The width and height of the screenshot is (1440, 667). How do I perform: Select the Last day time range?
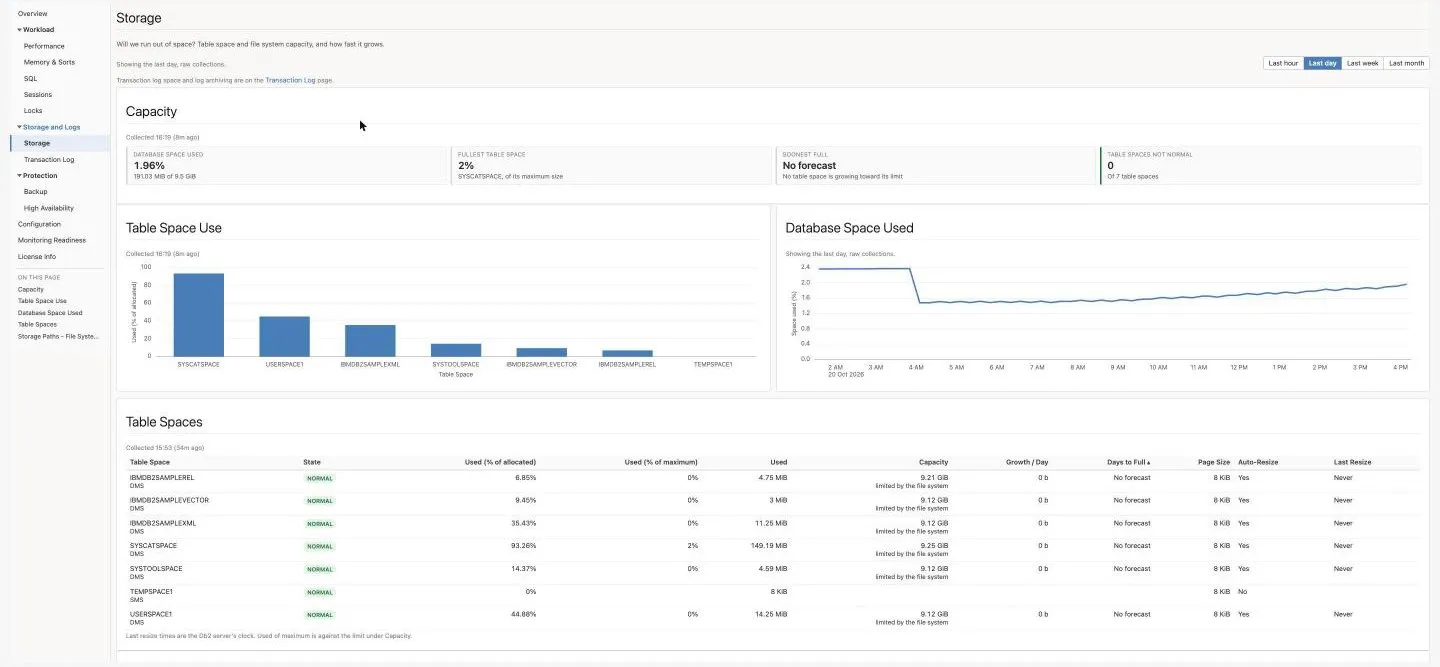tap(1322, 63)
